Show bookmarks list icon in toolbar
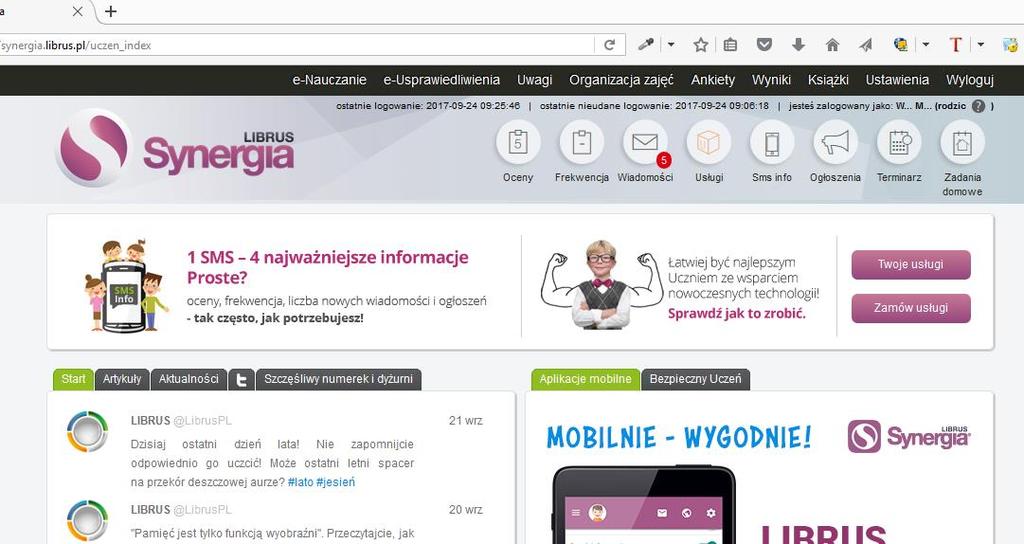The image size is (1024, 544). pos(731,45)
